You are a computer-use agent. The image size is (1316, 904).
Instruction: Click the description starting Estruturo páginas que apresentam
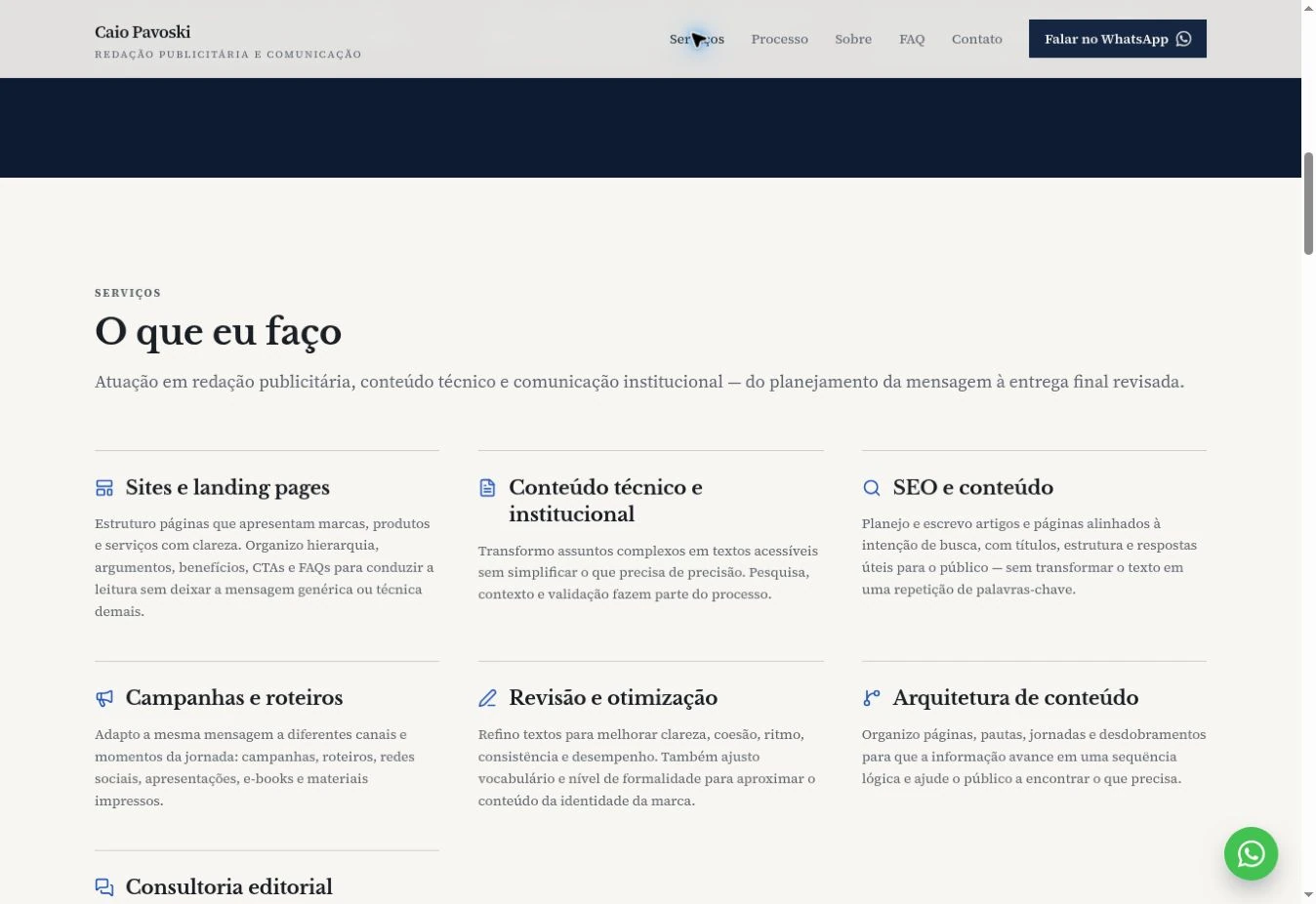[265, 567]
